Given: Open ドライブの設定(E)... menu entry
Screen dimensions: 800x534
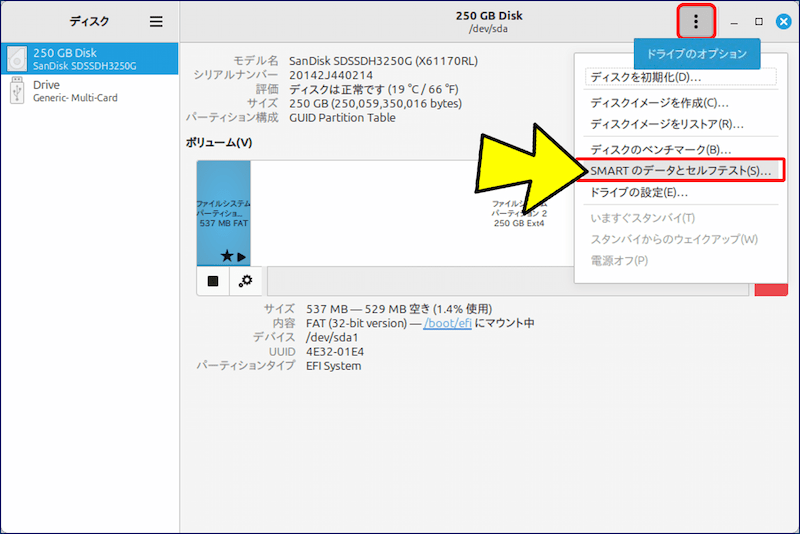Looking at the screenshot, I should [x=681, y=193].
